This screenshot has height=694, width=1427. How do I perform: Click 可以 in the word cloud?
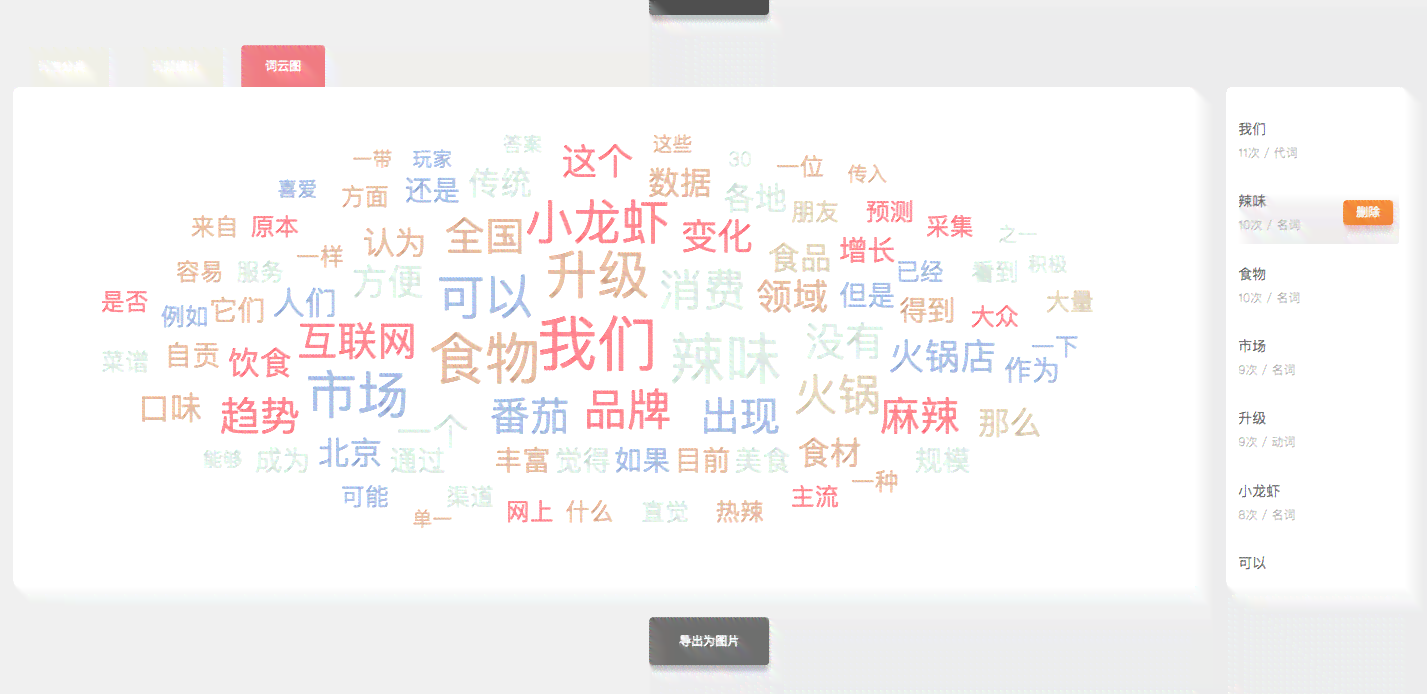click(485, 296)
